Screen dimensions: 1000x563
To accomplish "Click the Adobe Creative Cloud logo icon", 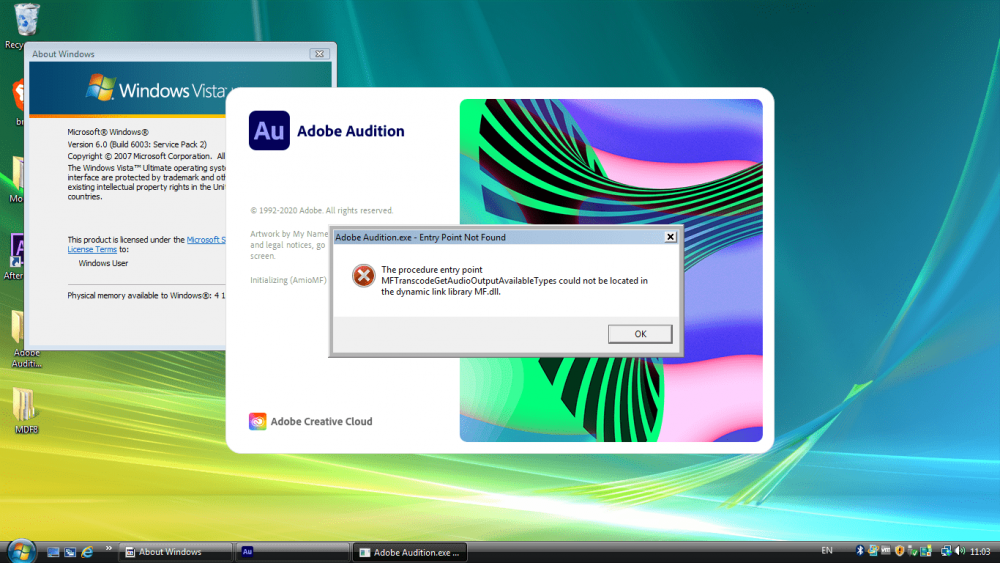I will pos(258,421).
